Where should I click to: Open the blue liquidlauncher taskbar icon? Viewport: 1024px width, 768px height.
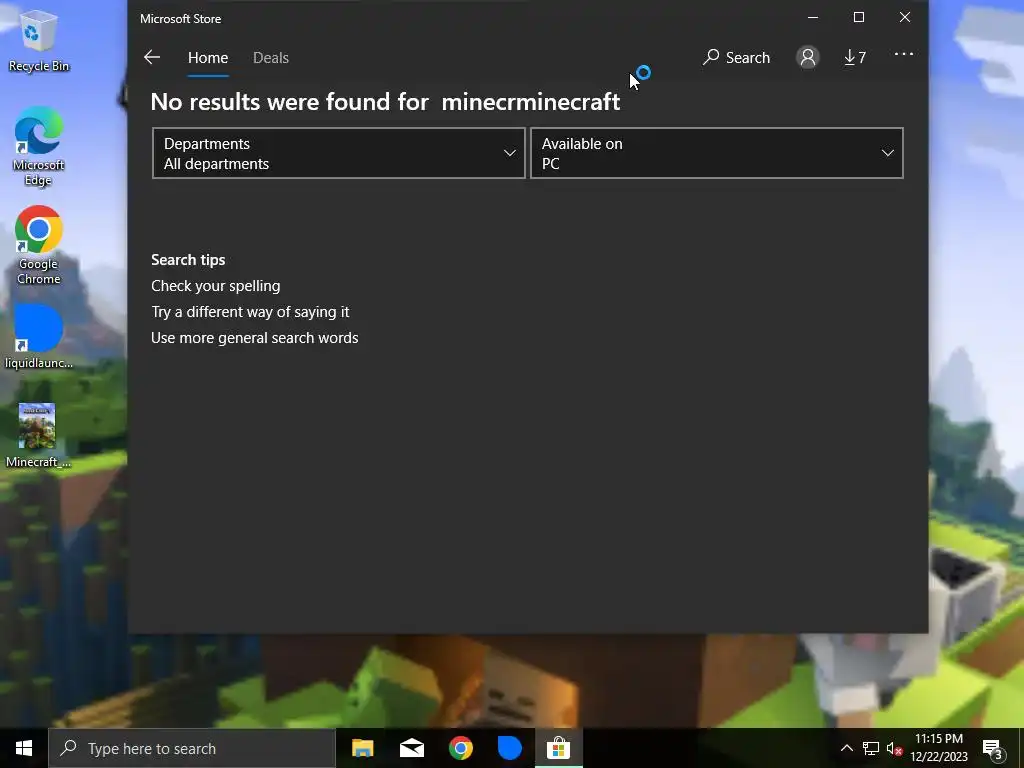[x=509, y=748]
